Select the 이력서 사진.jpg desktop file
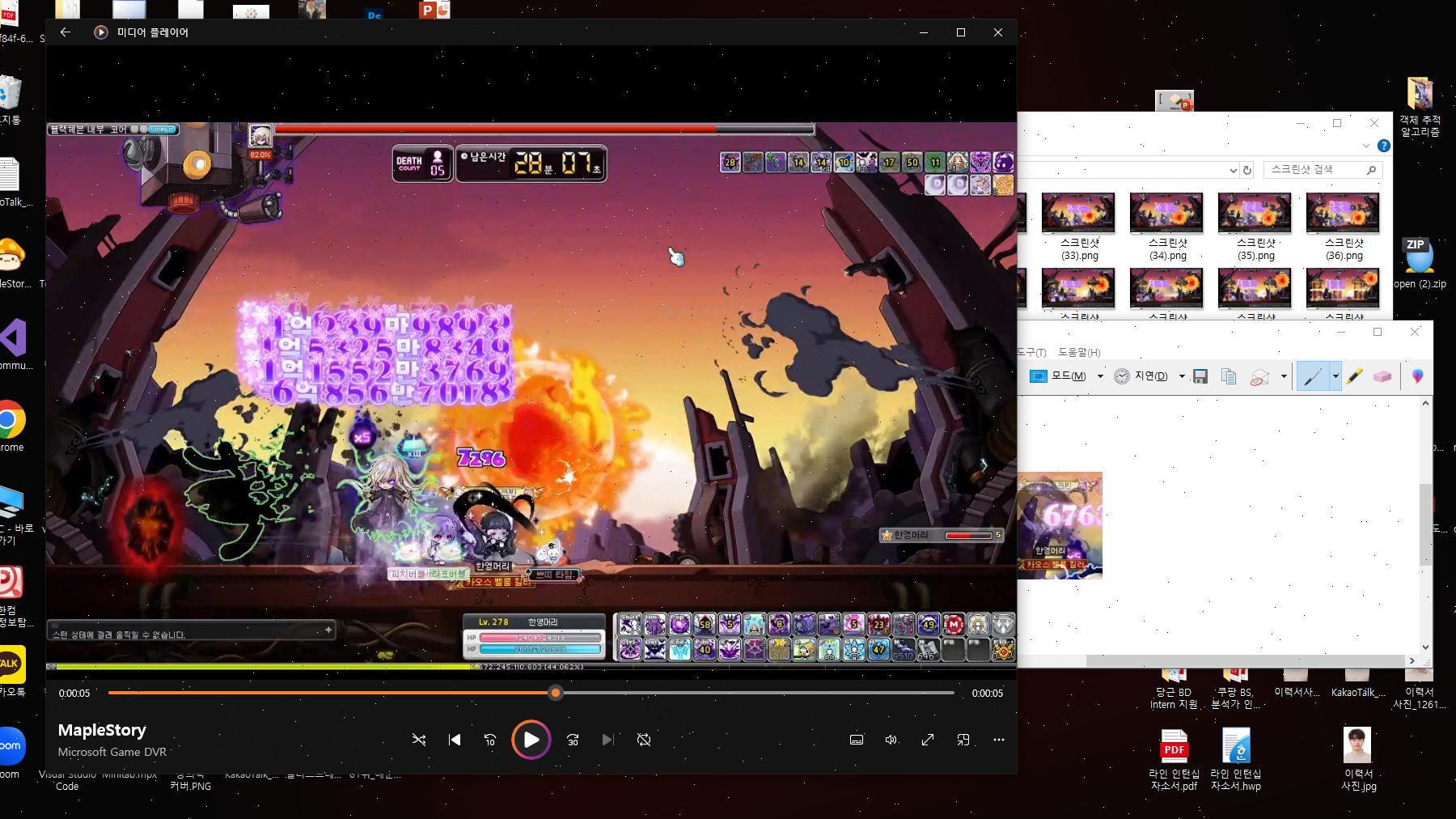The image size is (1456, 819). coord(1358,760)
